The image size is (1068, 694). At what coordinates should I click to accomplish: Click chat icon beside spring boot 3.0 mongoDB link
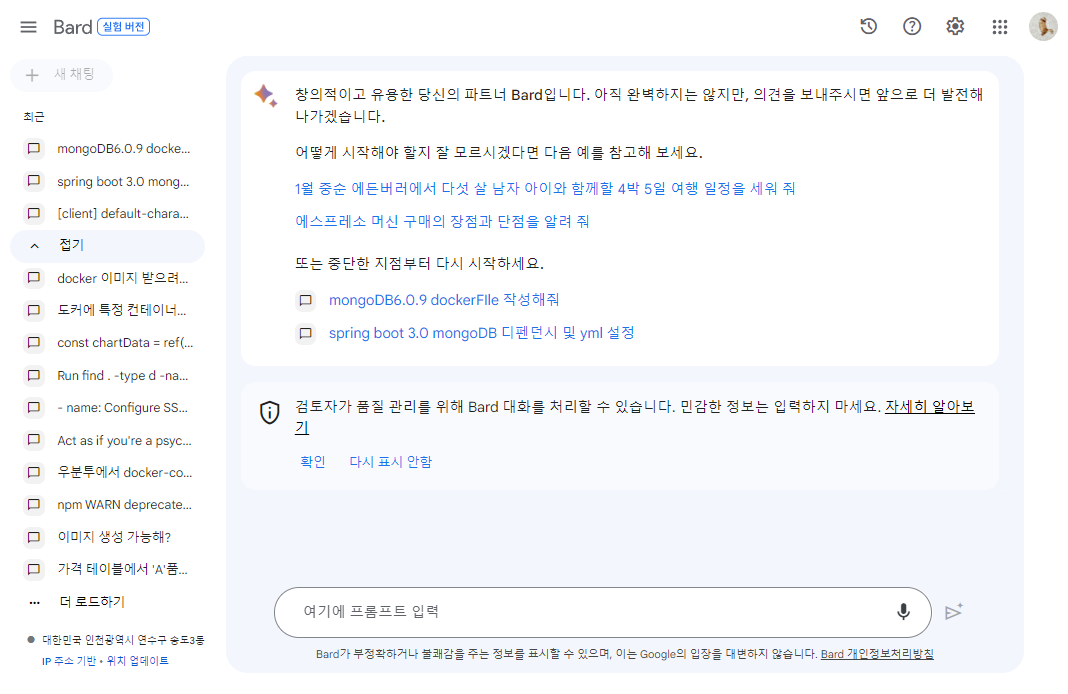(306, 333)
